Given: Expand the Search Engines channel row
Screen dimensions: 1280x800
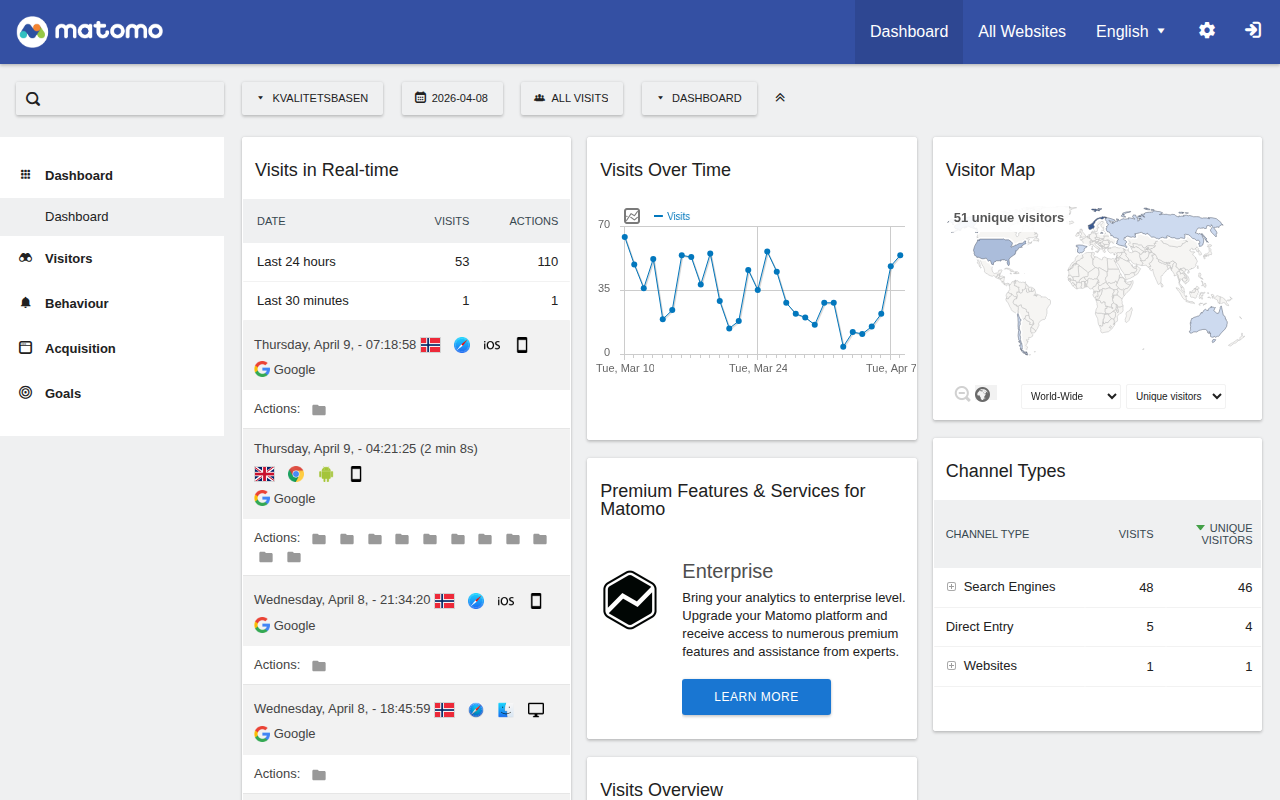Looking at the screenshot, I should tap(952, 587).
